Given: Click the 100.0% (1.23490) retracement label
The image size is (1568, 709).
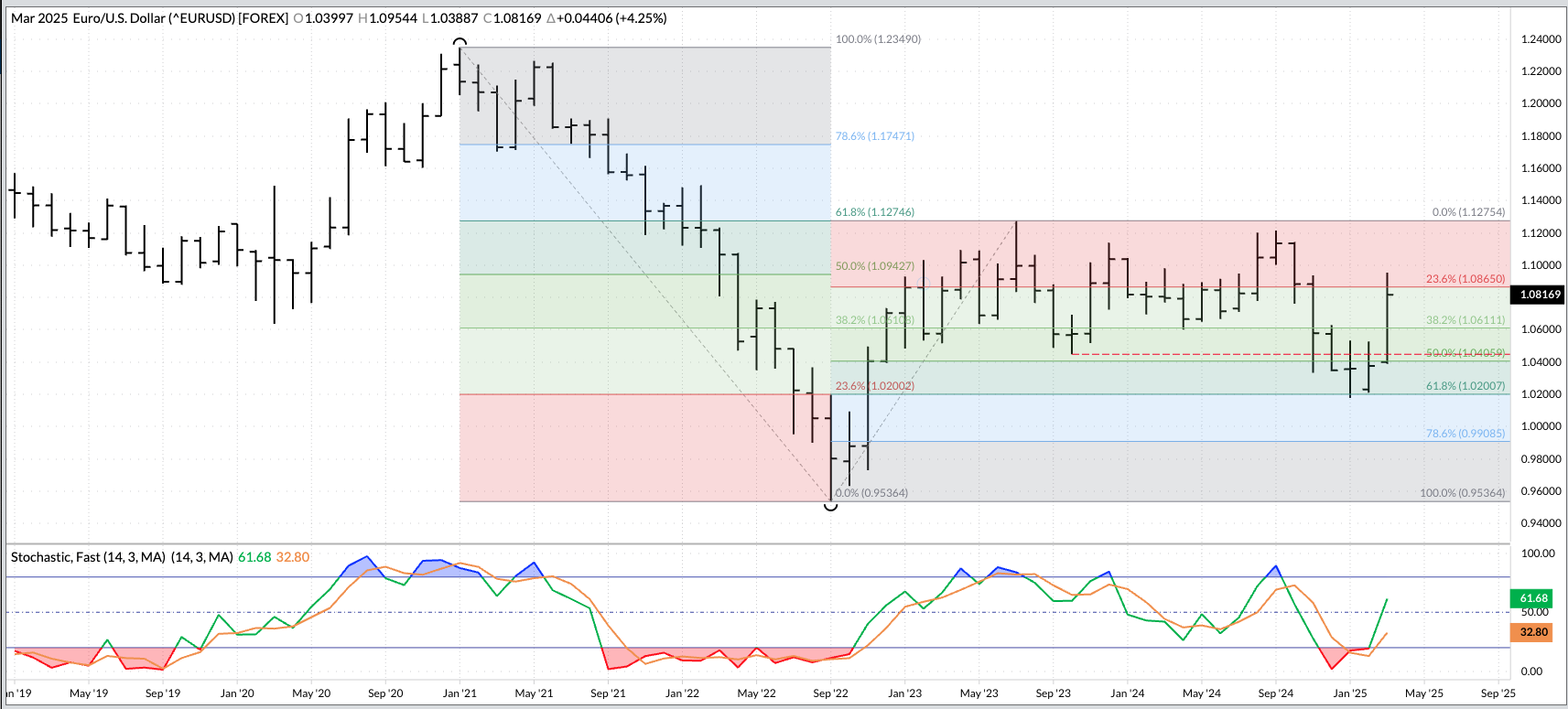Looking at the screenshot, I should [x=878, y=39].
